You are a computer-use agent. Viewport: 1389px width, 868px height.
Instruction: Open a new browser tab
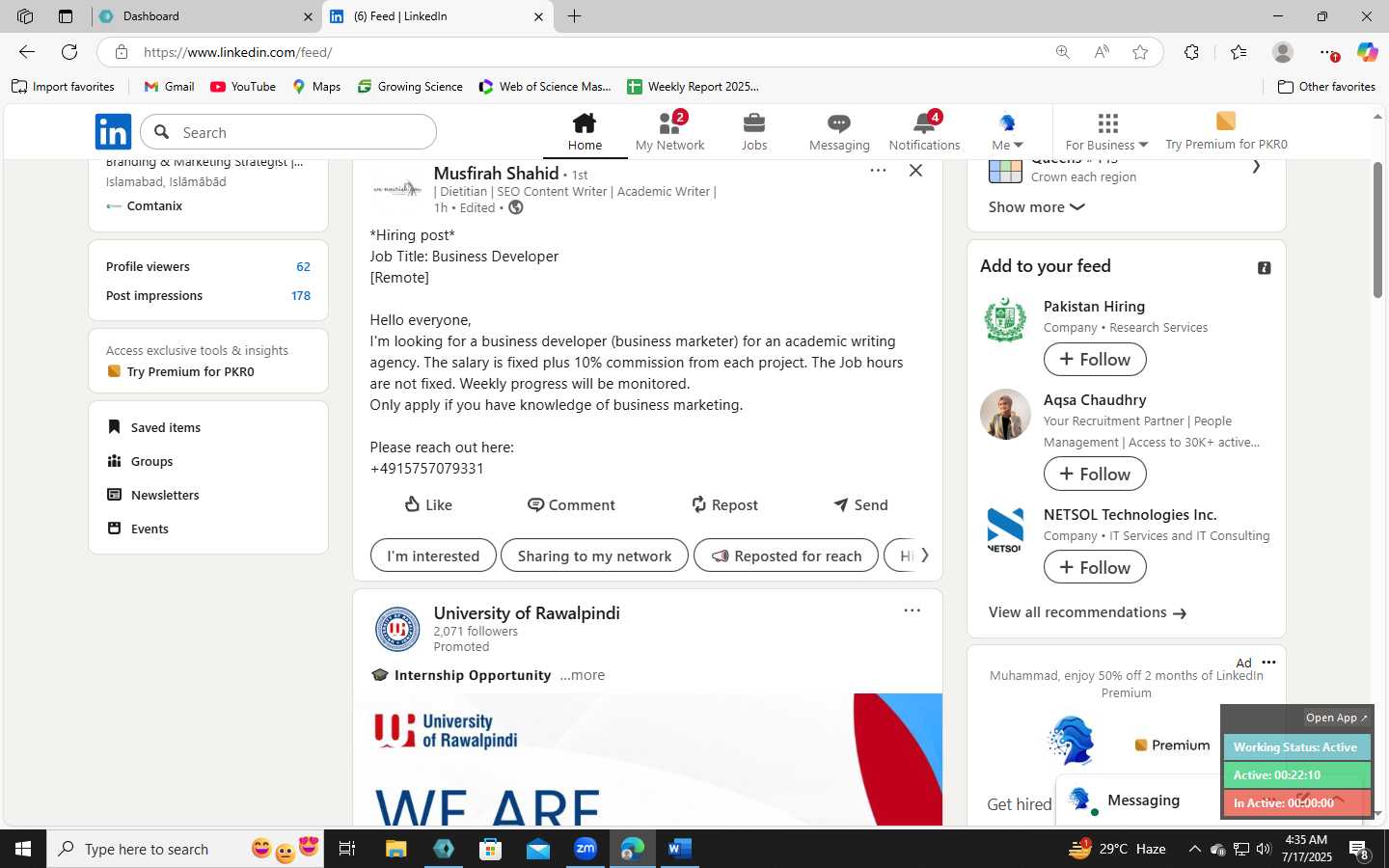(x=574, y=16)
